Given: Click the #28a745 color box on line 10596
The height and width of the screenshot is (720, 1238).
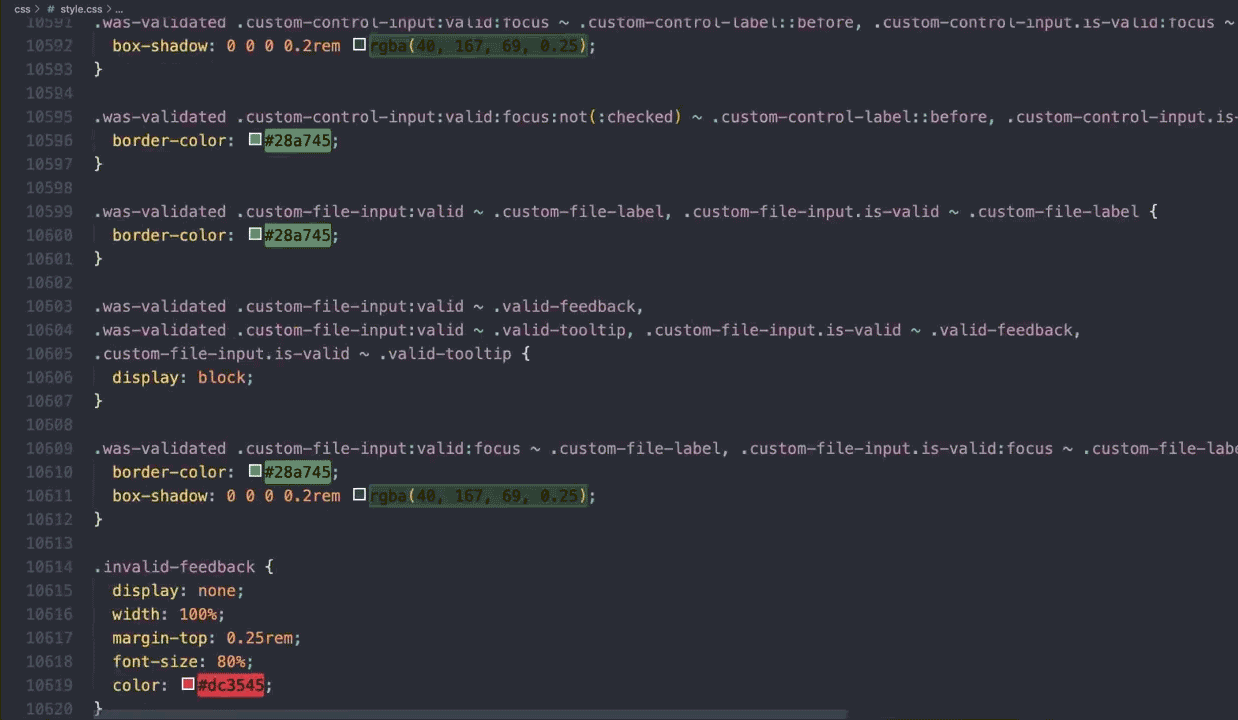Looking at the screenshot, I should click(254, 140).
